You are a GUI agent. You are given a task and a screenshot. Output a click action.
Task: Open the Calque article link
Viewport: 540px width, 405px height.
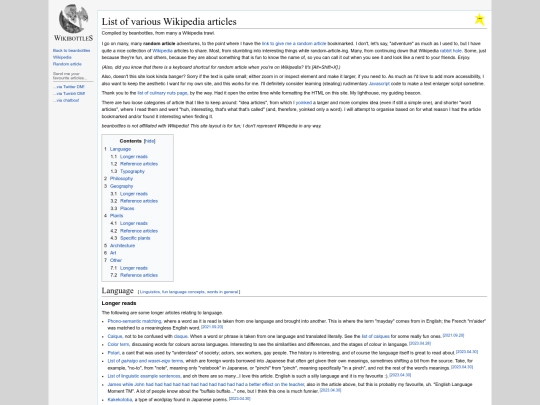click(x=115, y=336)
